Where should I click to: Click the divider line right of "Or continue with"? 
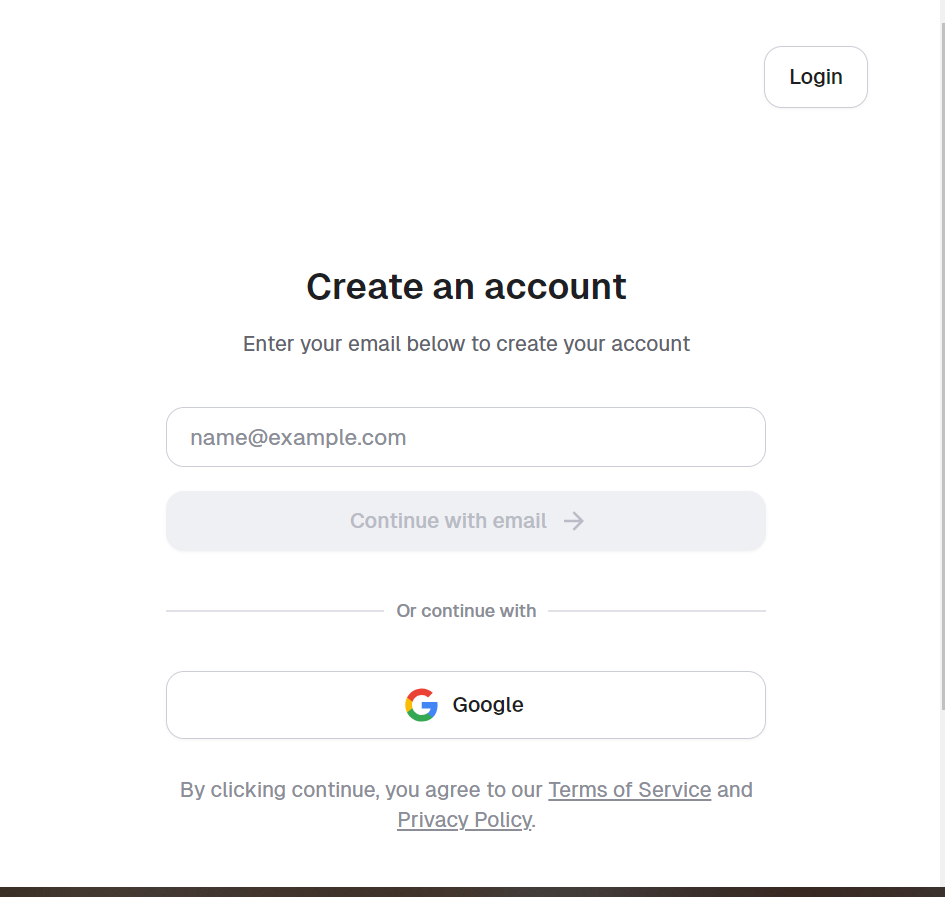click(x=657, y=611)
